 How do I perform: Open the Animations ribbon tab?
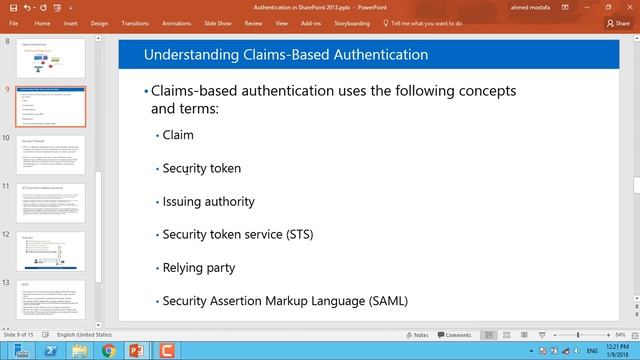tap(176, 23)
